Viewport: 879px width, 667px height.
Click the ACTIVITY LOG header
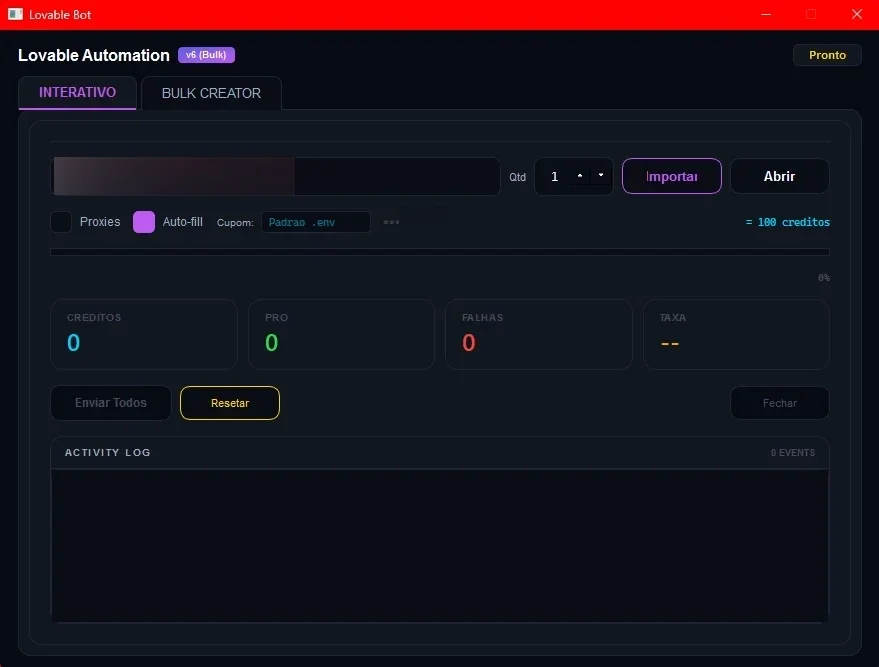(108, 452)
